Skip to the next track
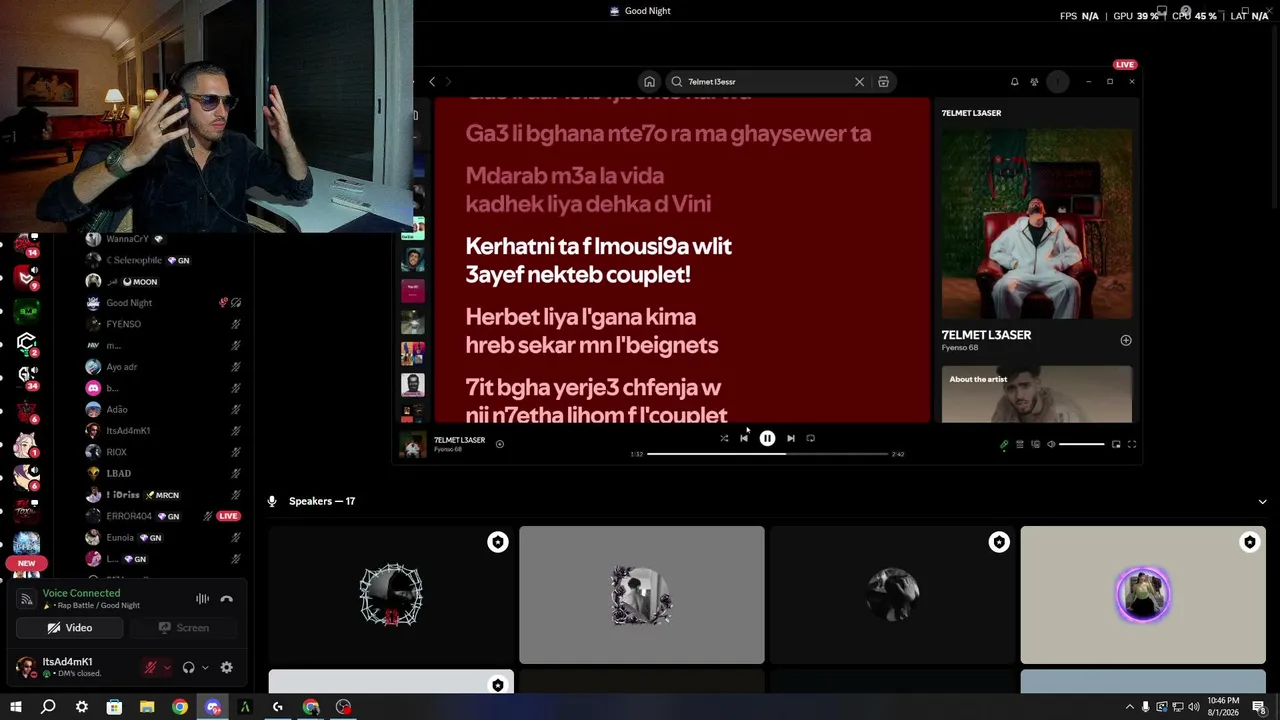This screenshot has width=1280, height=720. click(x=790, y=438)
